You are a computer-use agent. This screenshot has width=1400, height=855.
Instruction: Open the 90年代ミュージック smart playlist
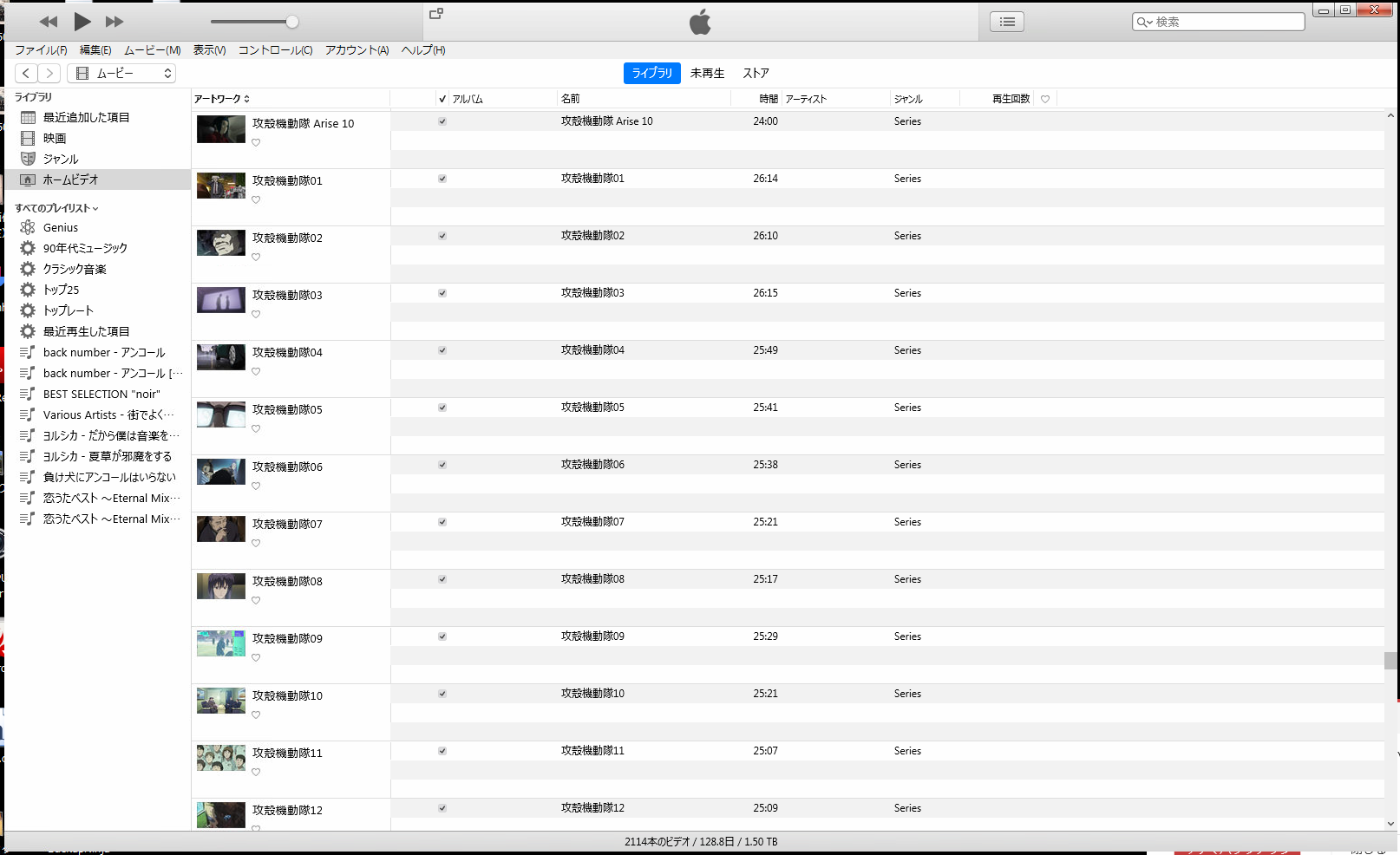coord(98,248)
